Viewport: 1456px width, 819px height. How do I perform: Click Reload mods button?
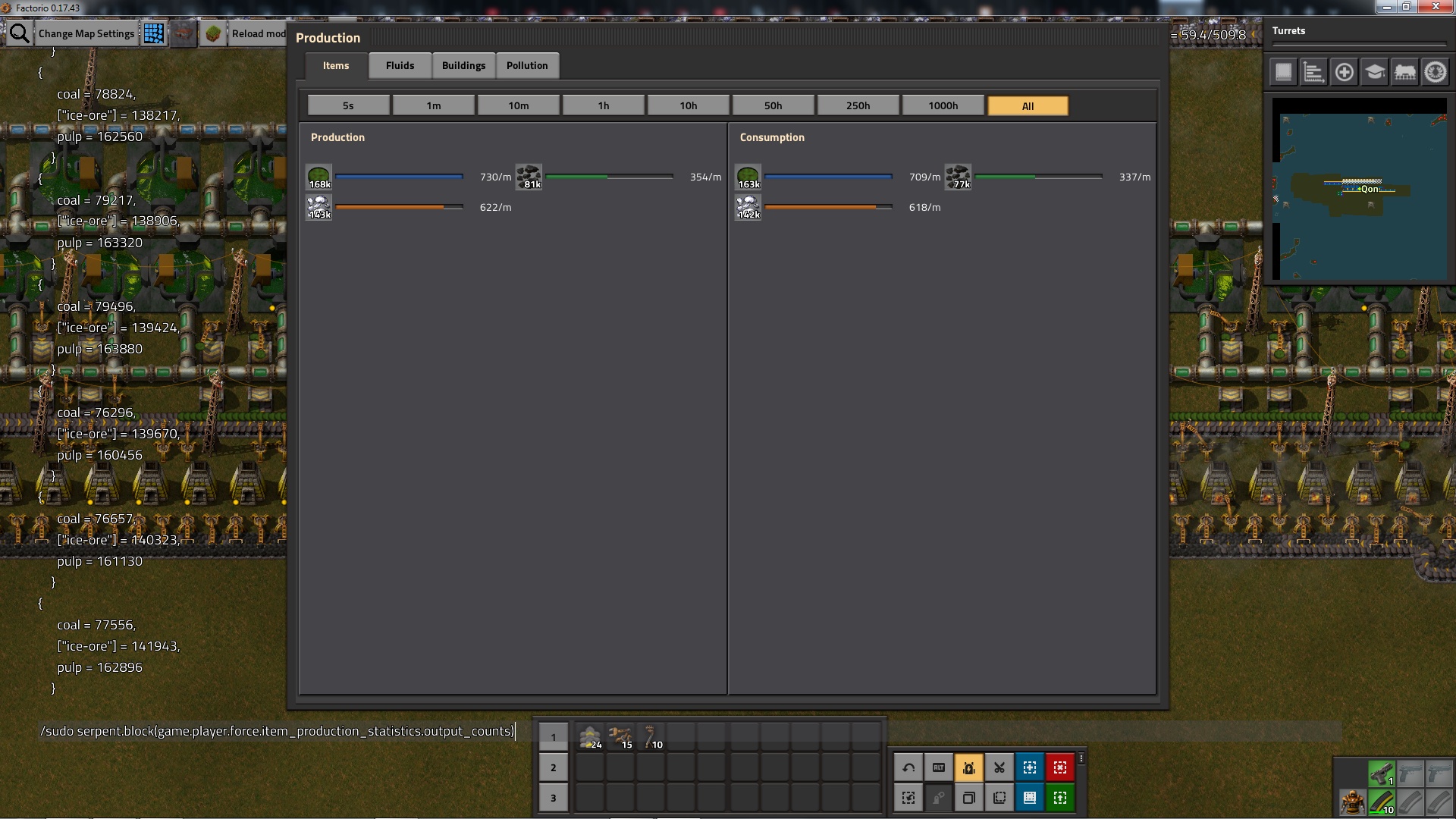pyautogui.click(x=258, y=33)
